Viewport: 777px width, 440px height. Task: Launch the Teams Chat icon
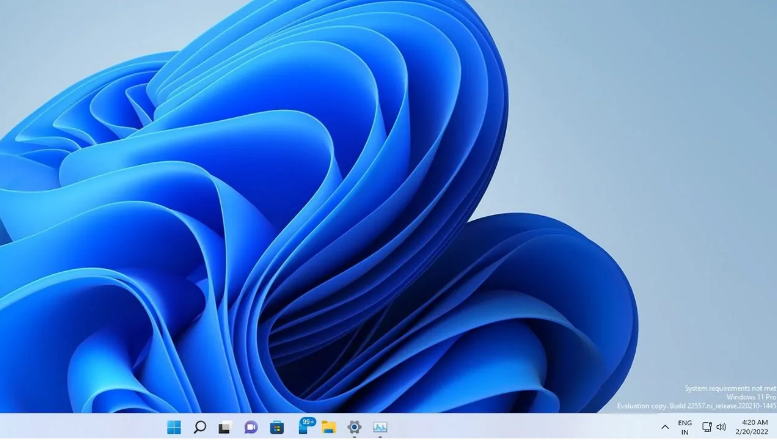(x=251, y=427)
